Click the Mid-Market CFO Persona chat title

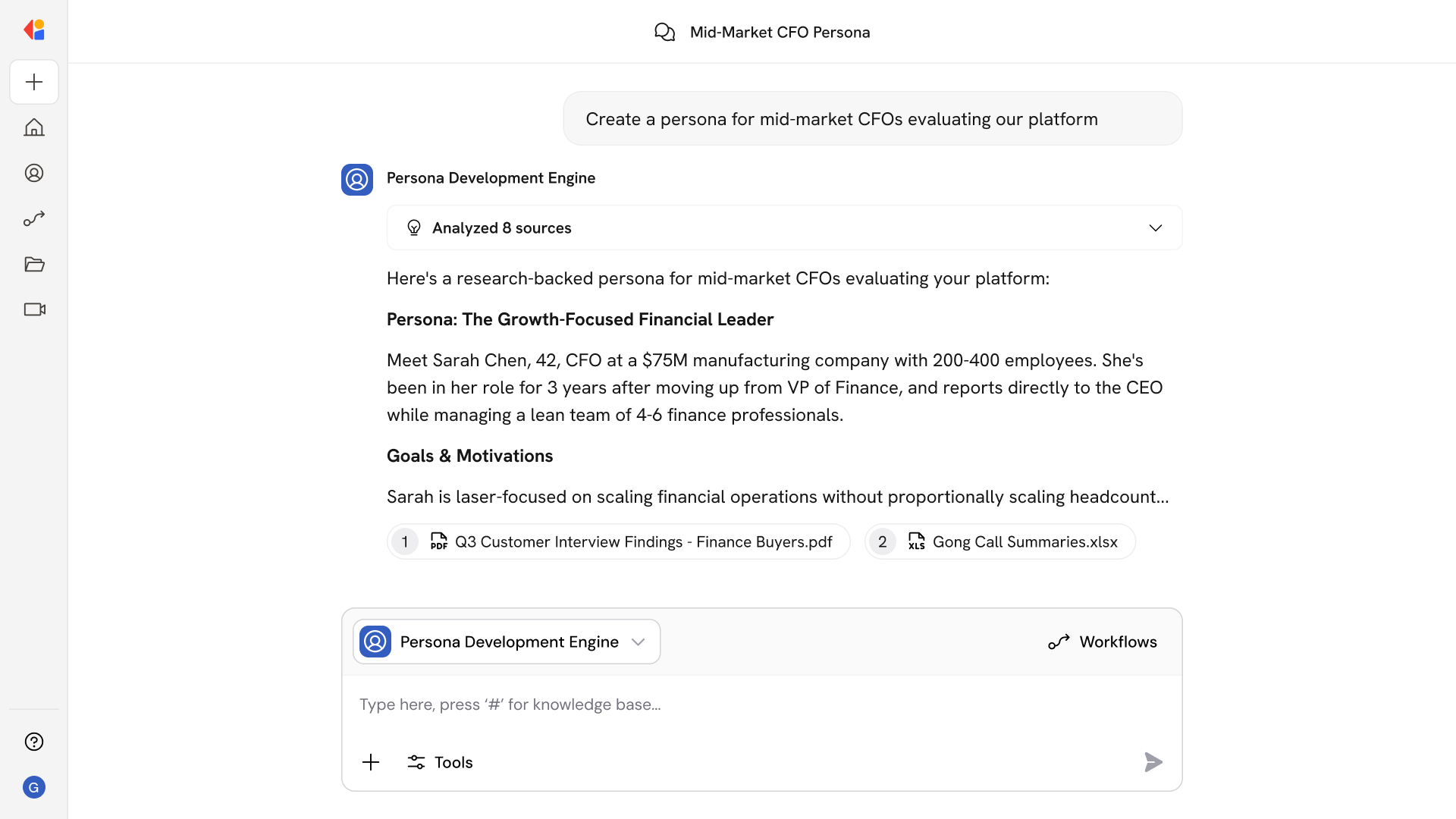(x=780, y=32)
